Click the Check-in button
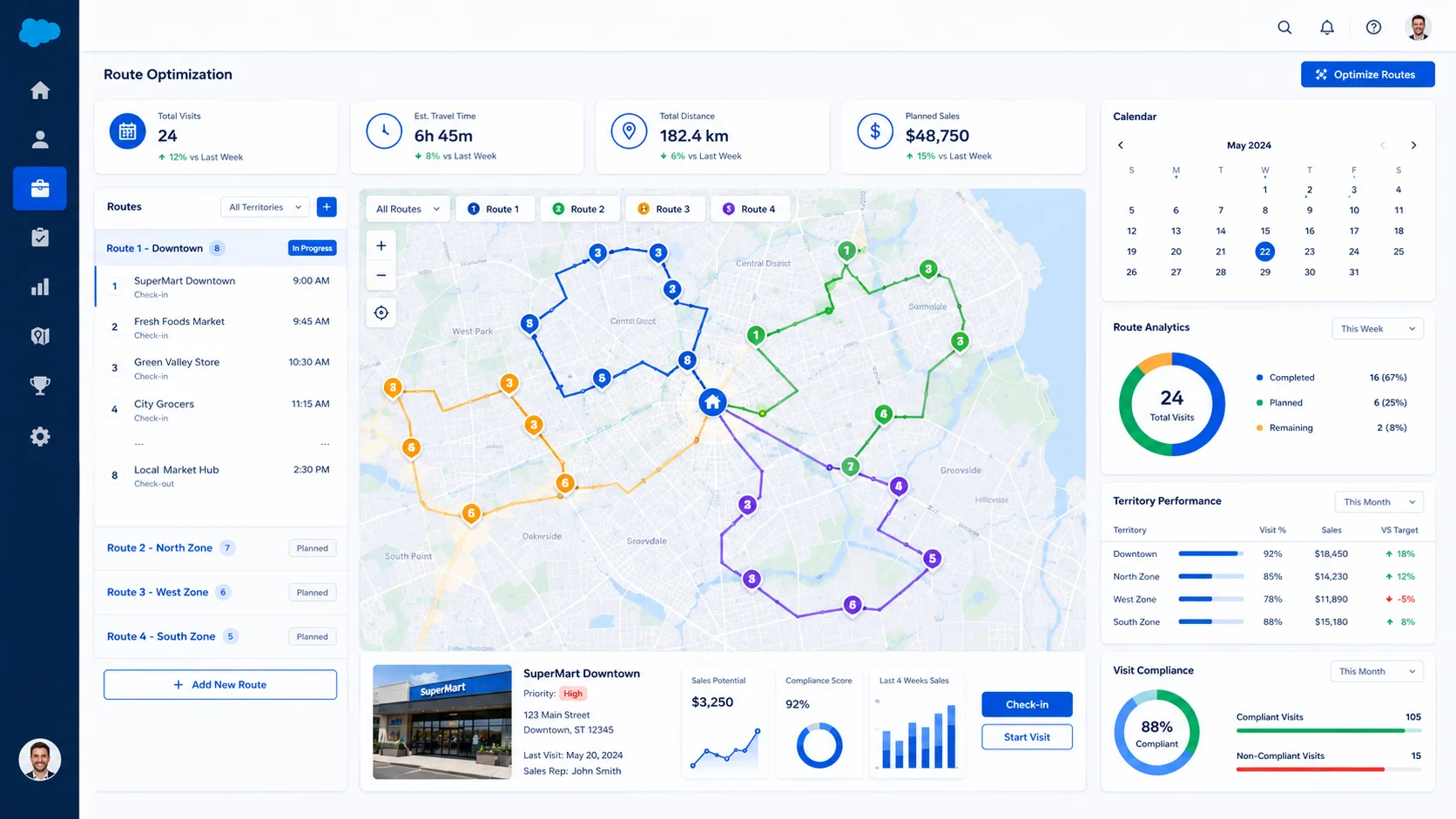1456x819 pixels. [1027, 704]
